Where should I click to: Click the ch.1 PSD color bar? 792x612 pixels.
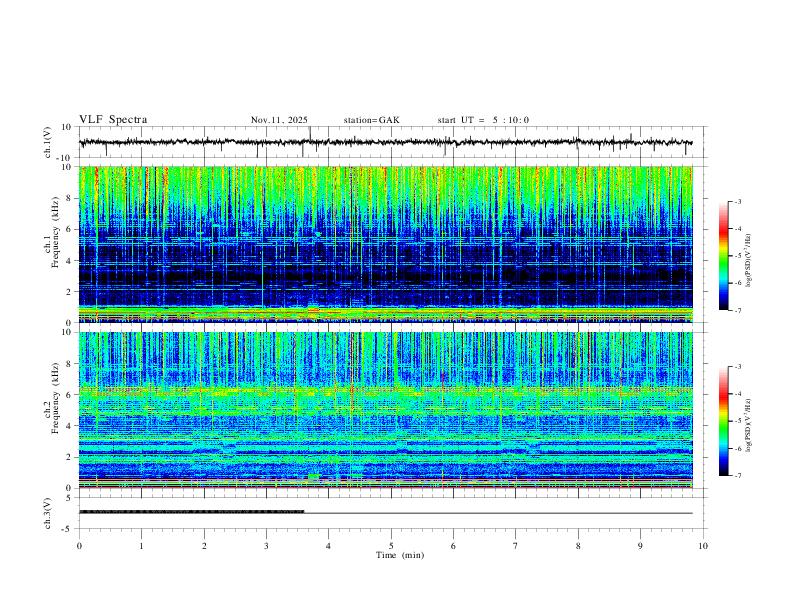(724, 256)
